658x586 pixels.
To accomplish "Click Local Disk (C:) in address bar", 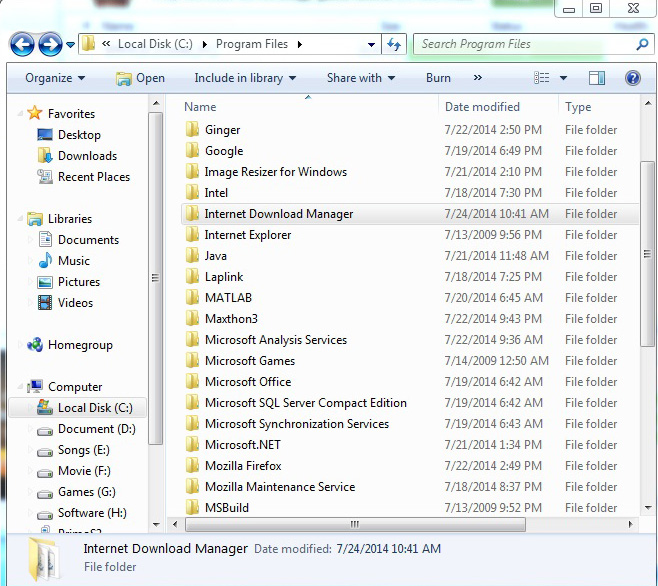I will click(155, 44).
